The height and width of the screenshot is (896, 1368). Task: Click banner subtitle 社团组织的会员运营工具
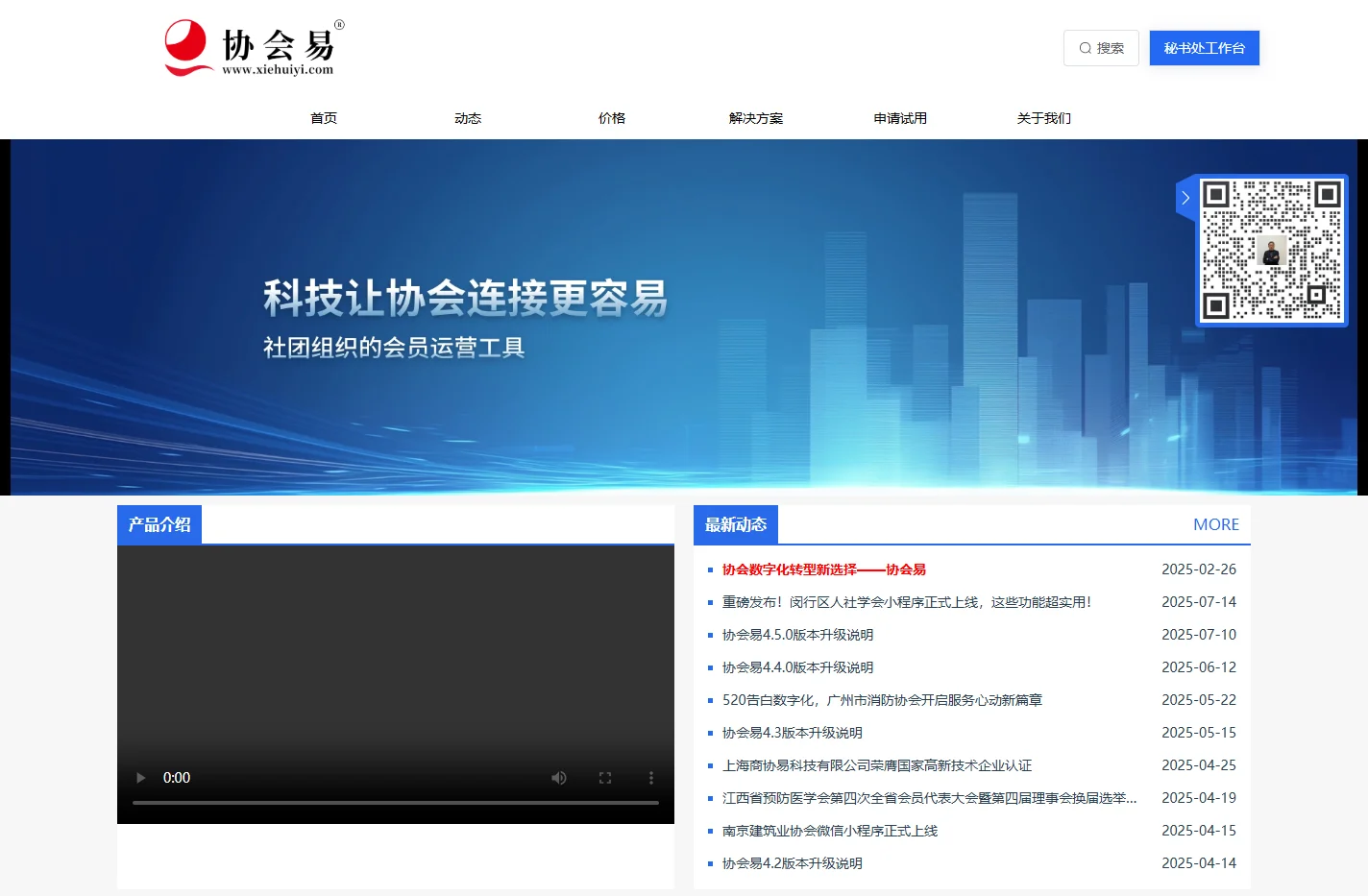[x=394, y=348]
